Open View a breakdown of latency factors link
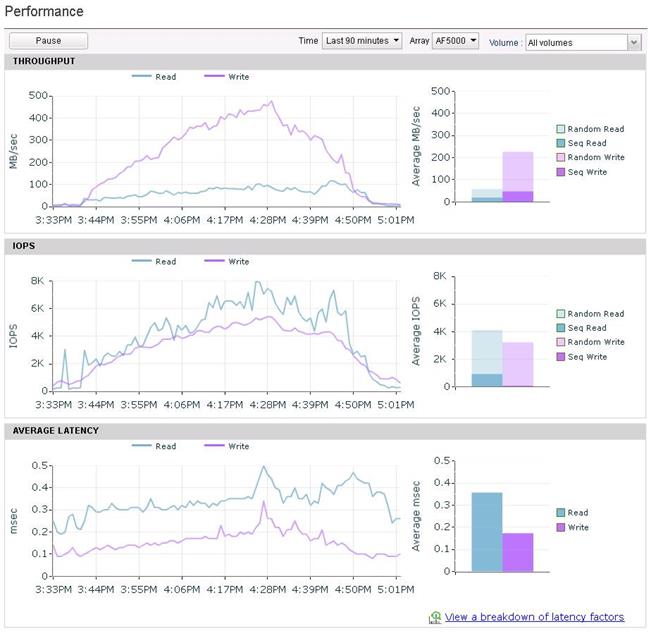 coord(534,617)
